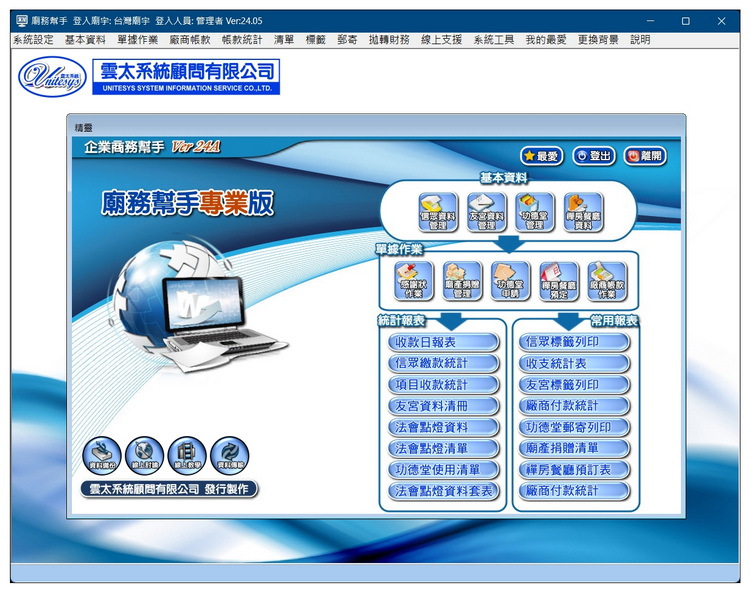This screenshot has height=593, width=750.
Task: Open the 信眾資料管理 icon
Action: (438, 212)
